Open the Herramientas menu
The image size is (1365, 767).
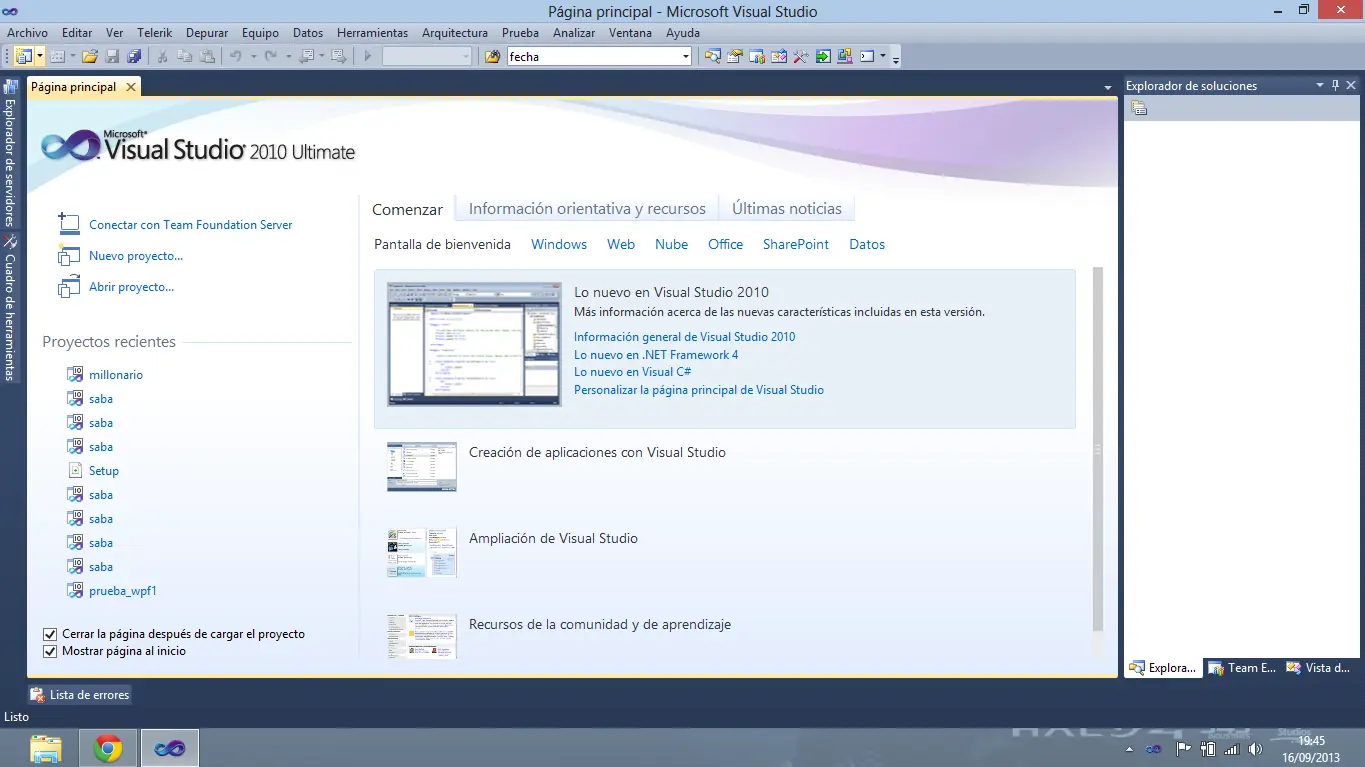(372, 33)
